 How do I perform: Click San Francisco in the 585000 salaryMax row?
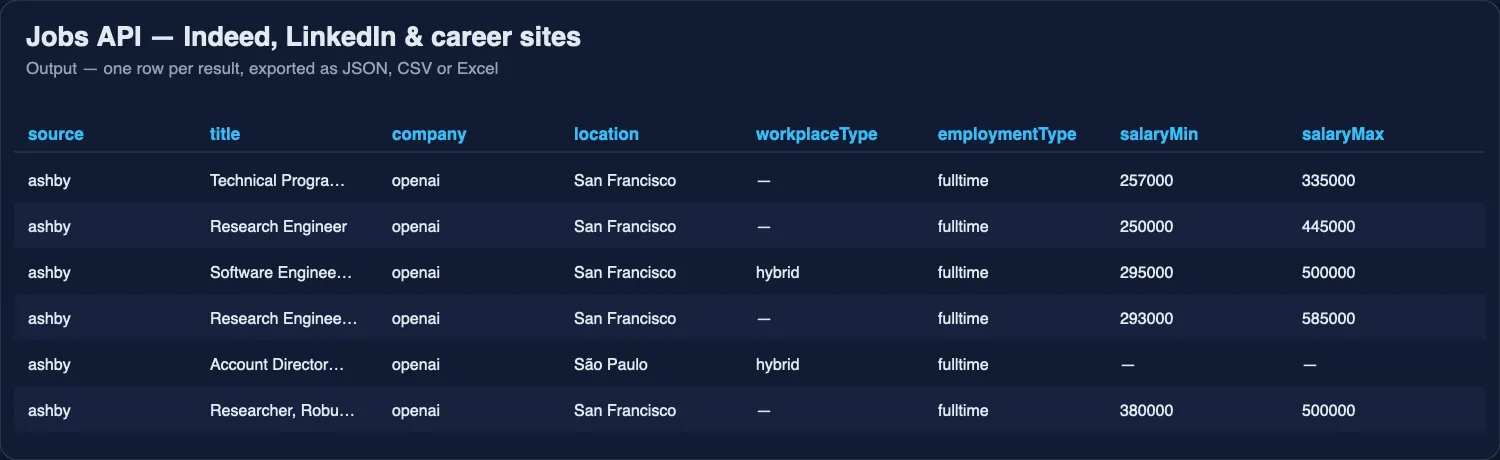(625, 319)
